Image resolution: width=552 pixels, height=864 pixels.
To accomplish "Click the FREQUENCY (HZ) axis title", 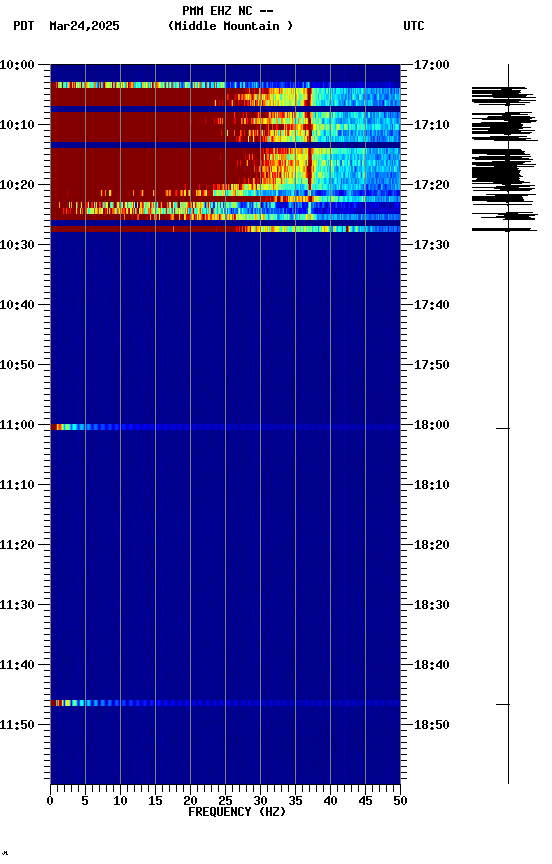I will coord(237,812).
